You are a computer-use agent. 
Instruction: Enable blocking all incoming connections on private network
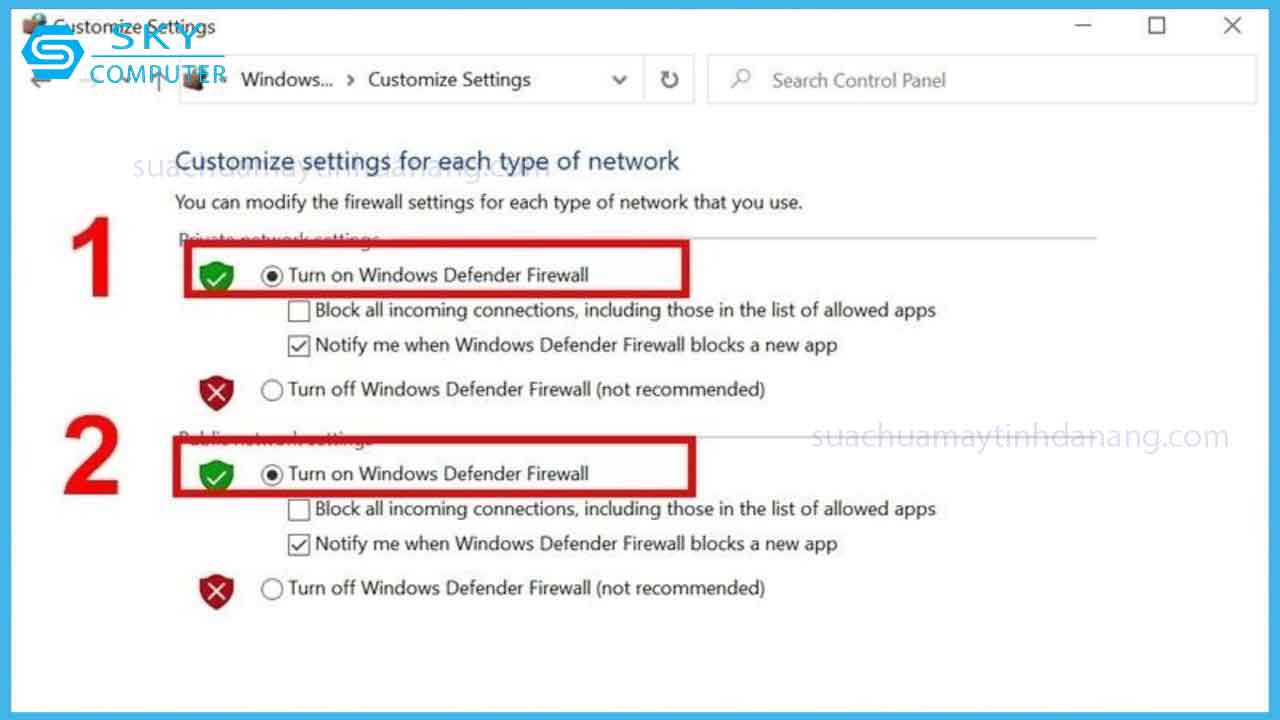[298, 311]
